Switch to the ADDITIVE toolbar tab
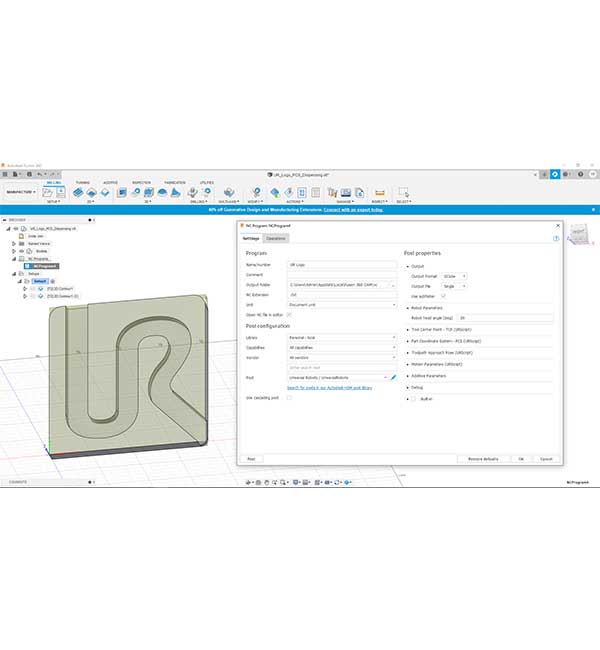 [110, 182]
